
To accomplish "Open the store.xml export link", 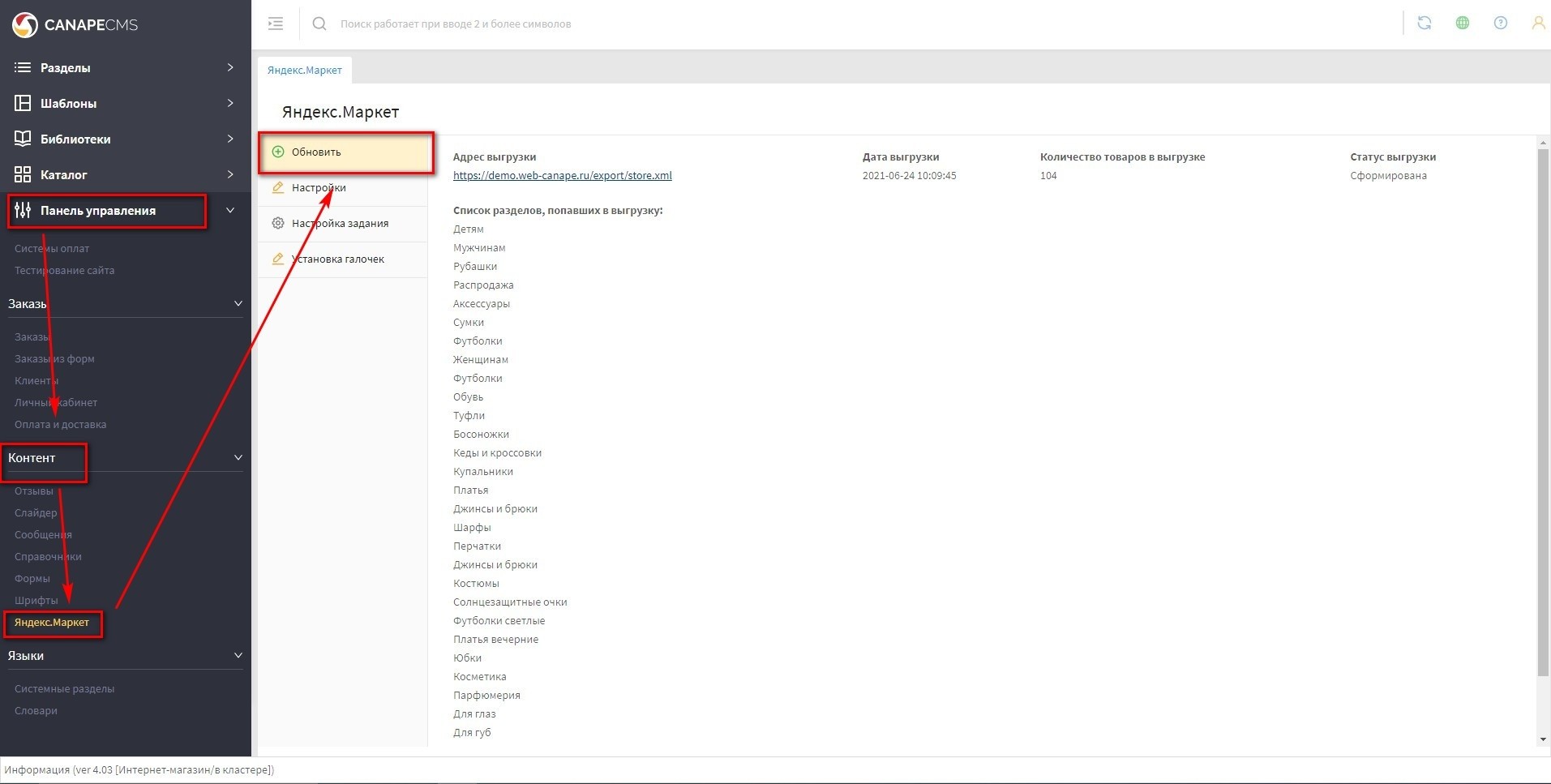I will tap(562, 175).
